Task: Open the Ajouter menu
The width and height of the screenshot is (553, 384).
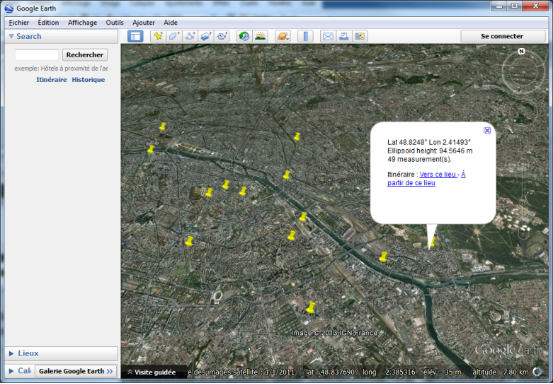Action: click(144, 23)
